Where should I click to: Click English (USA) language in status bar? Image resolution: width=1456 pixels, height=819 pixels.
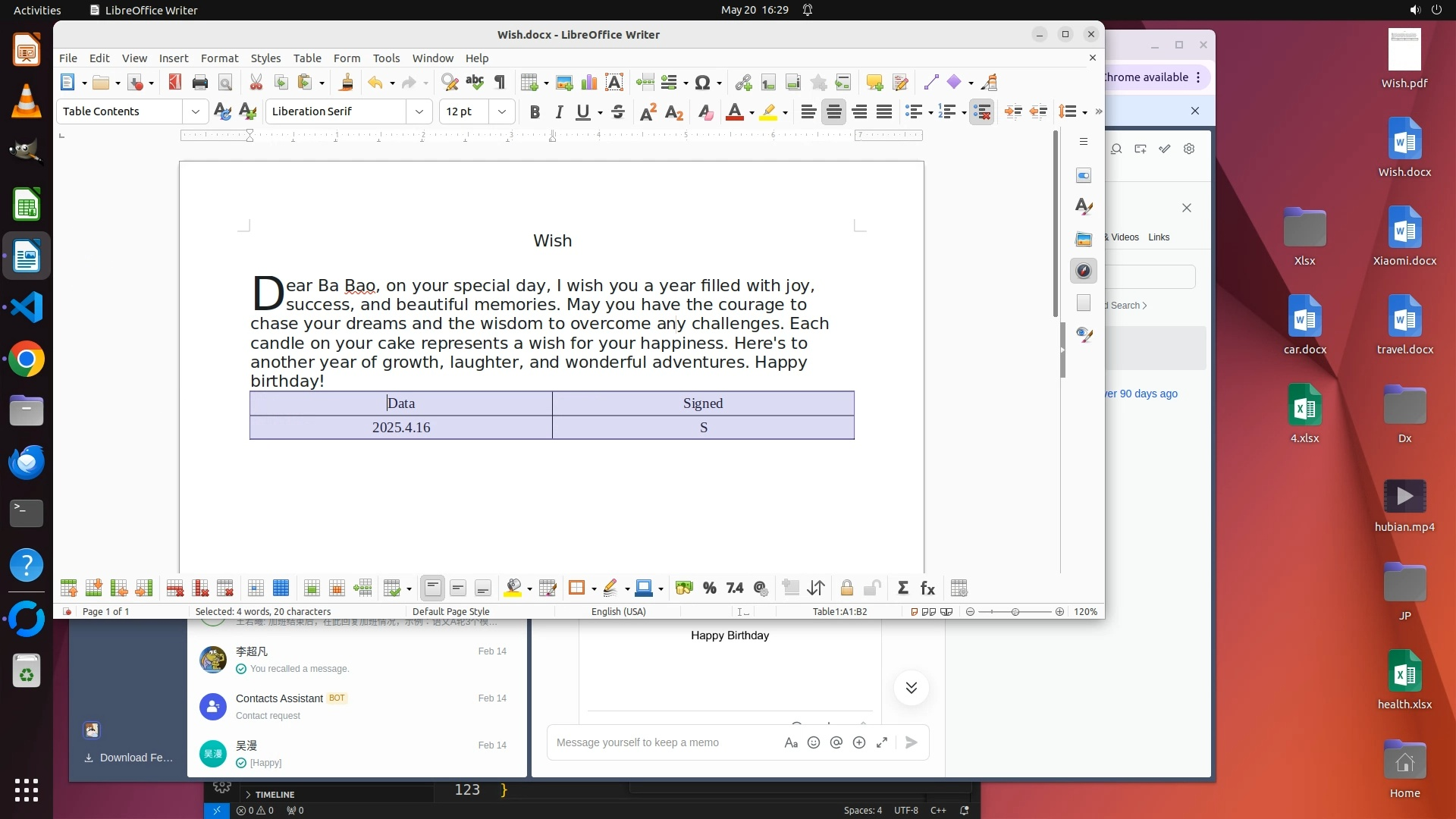click(618, 612)
